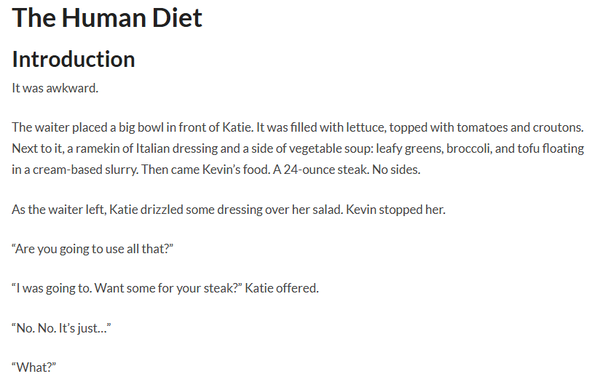Image resolution: width=600 pixels, height=390 pixels.
Task: Click the word "ramekin" in the text
Action: pos(97,148)
